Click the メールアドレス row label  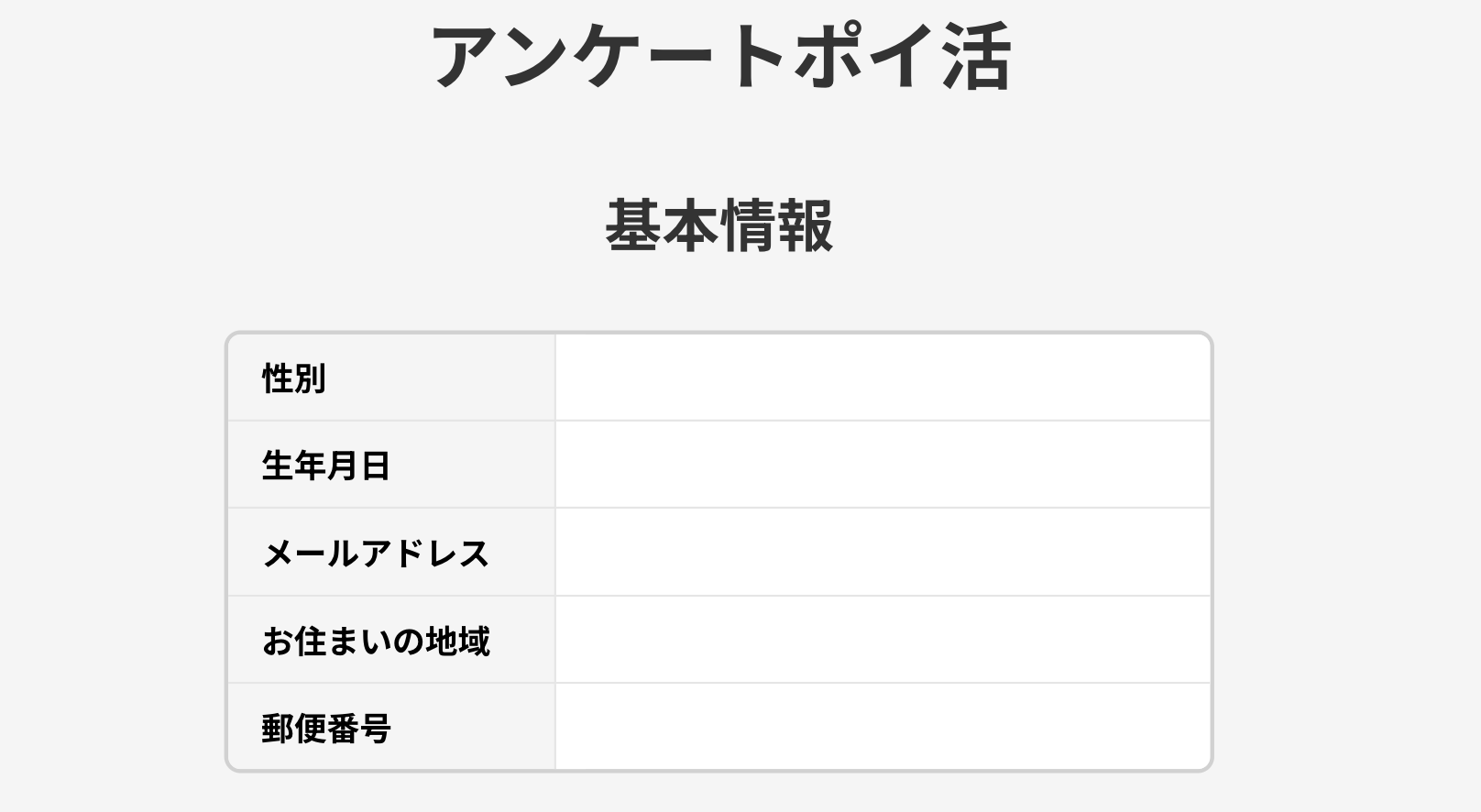[376, 554]
